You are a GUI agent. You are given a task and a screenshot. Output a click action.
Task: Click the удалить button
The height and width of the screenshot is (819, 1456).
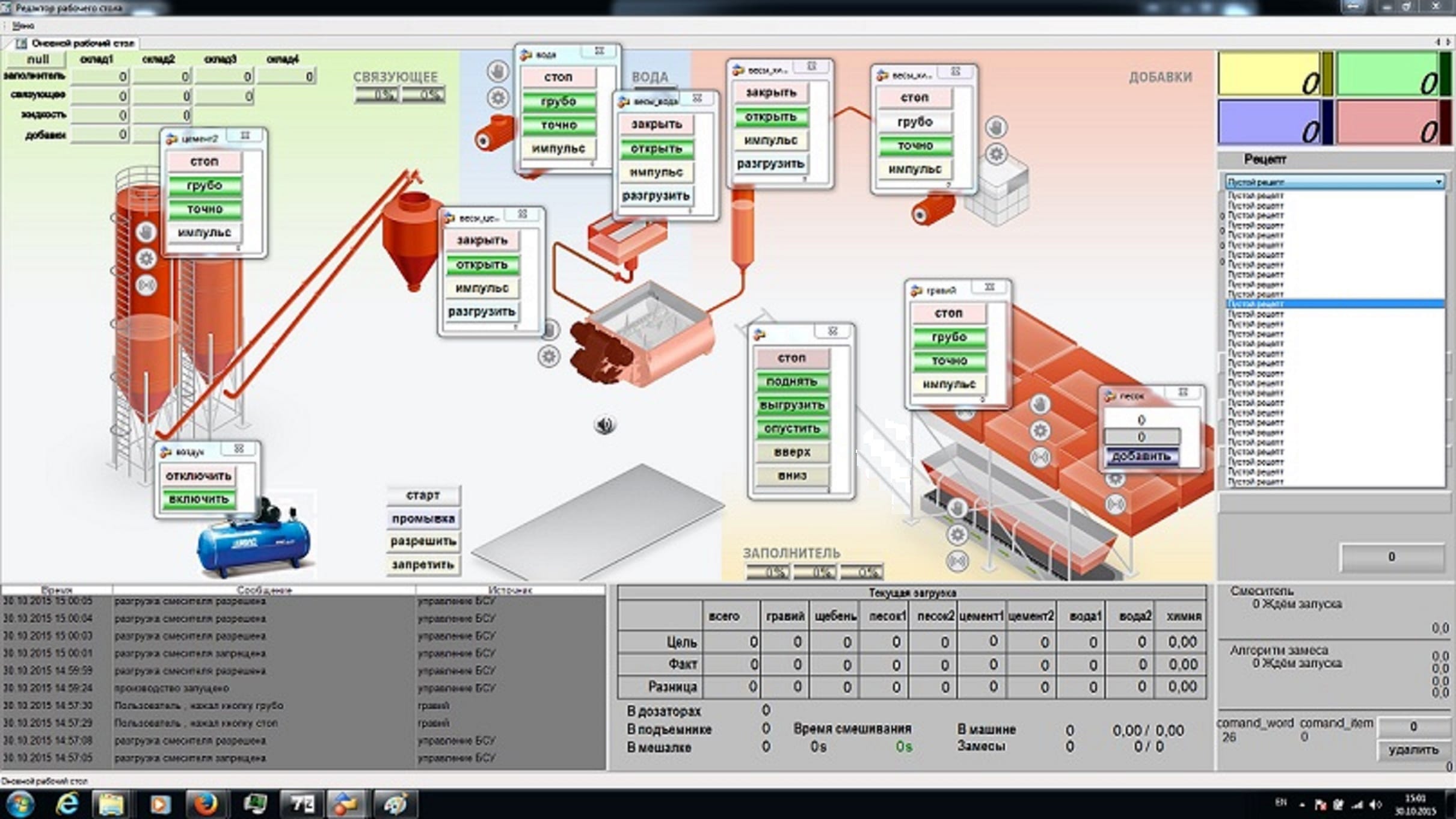(x=1413, y=750)
